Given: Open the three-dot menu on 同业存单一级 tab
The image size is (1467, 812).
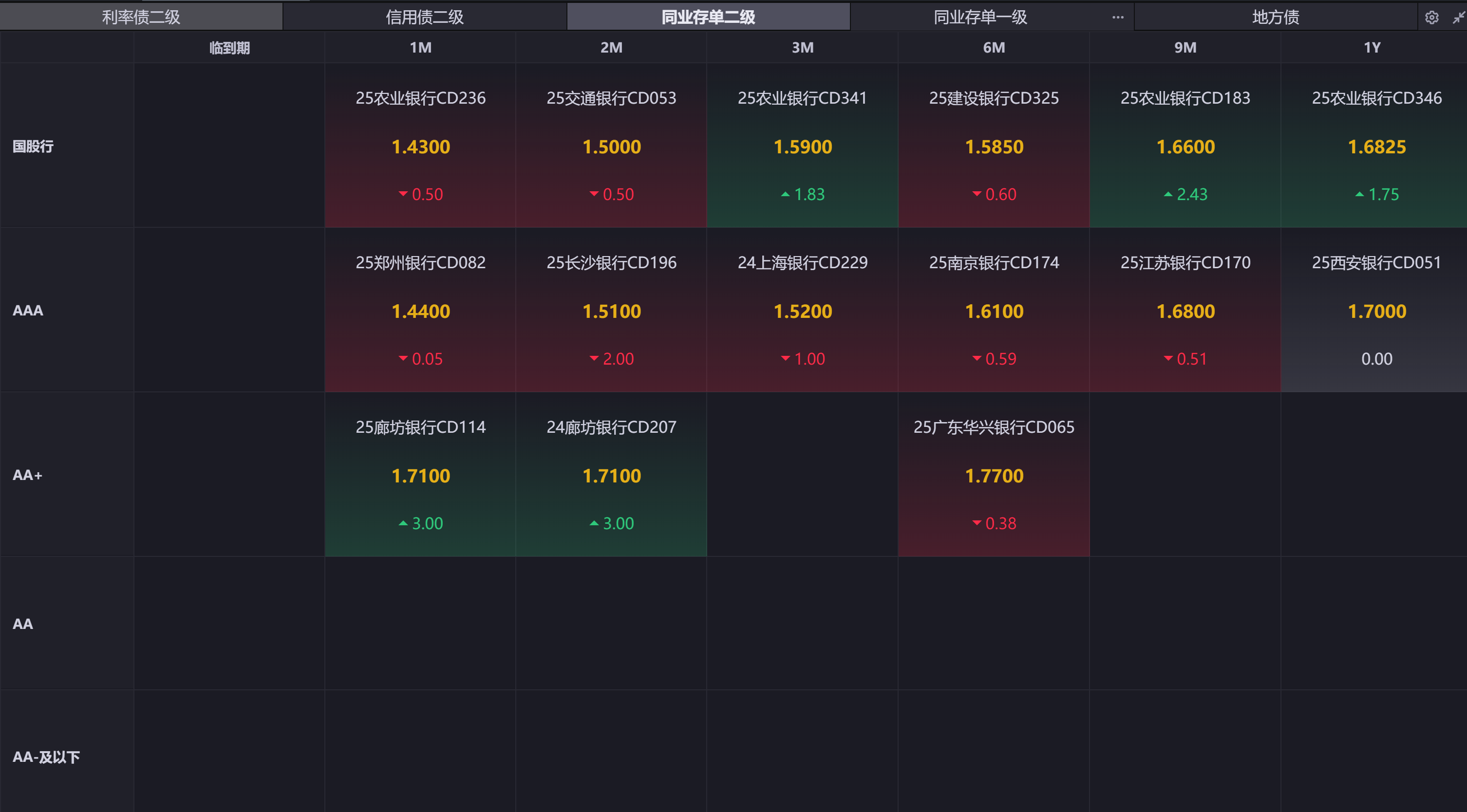Looking at the screenshot, I should click(x=1117, y=17).
